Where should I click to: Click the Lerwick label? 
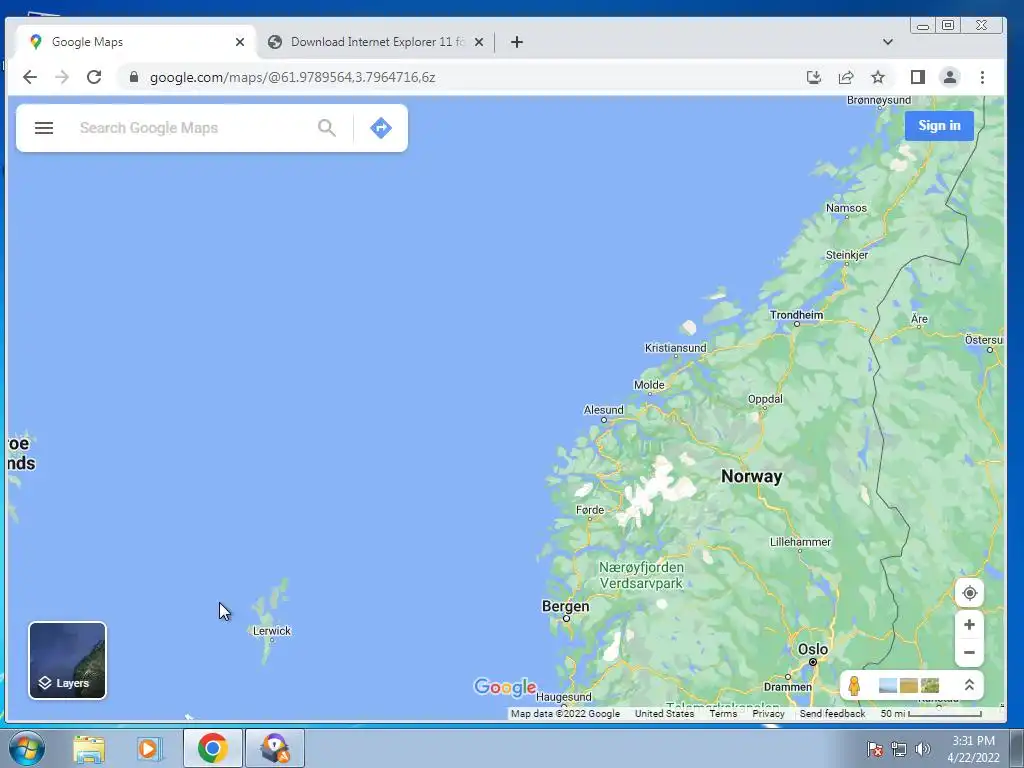coord(272,631)
